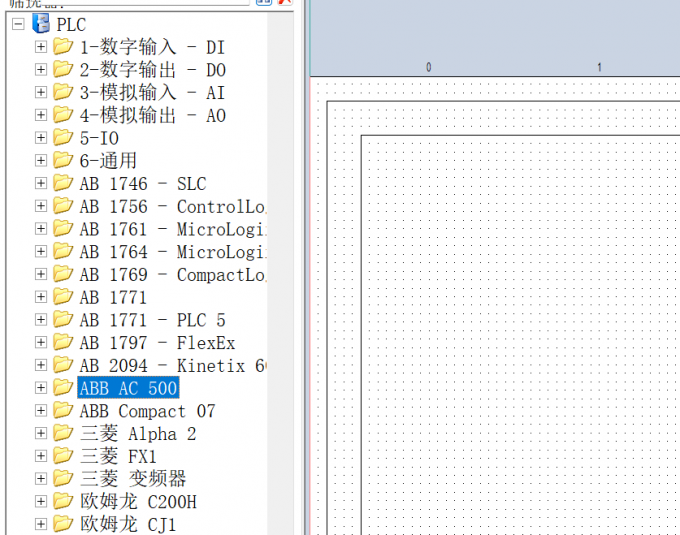
Task: Click the 三菱 Alpha 2 folder icon
Action: click(x=63, y=433)
